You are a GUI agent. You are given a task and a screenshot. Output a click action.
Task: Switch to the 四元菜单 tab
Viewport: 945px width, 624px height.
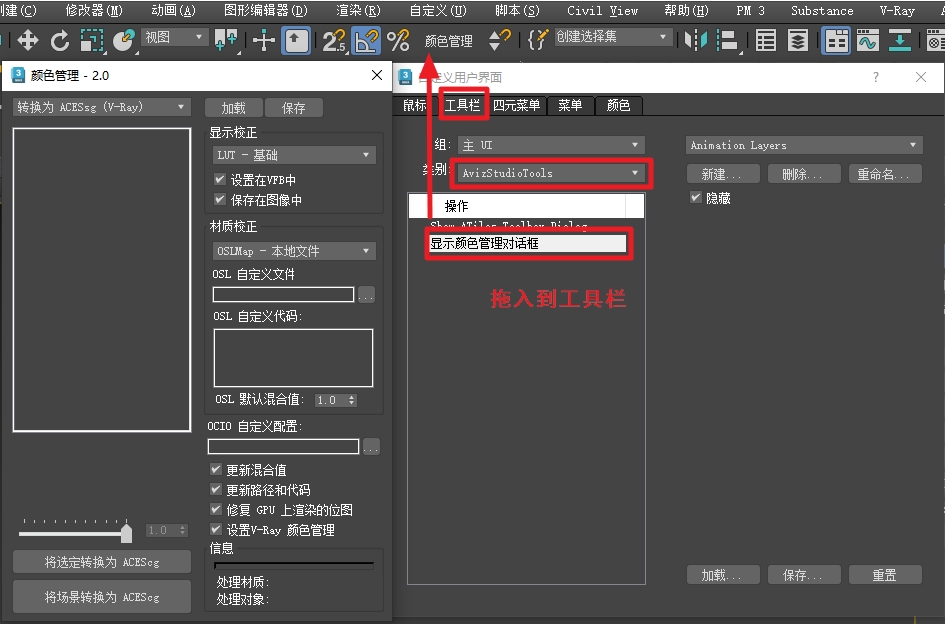[x=516, y=106]
